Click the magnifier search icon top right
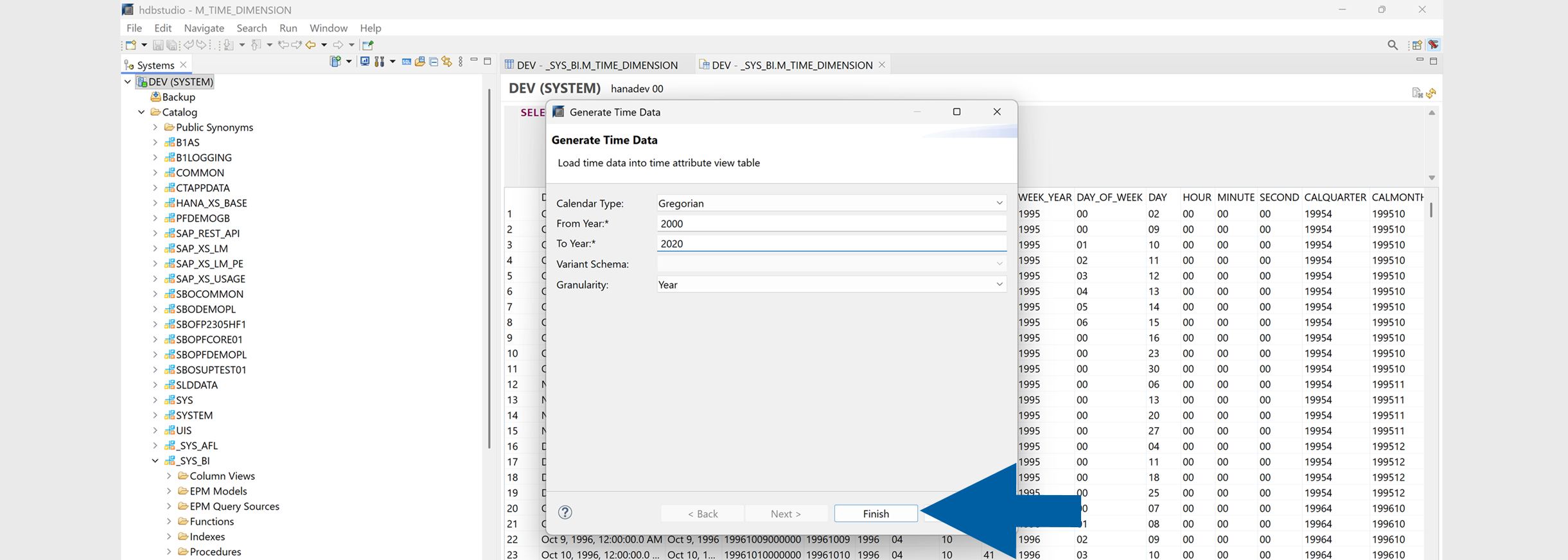 (x=1393, y=45)
